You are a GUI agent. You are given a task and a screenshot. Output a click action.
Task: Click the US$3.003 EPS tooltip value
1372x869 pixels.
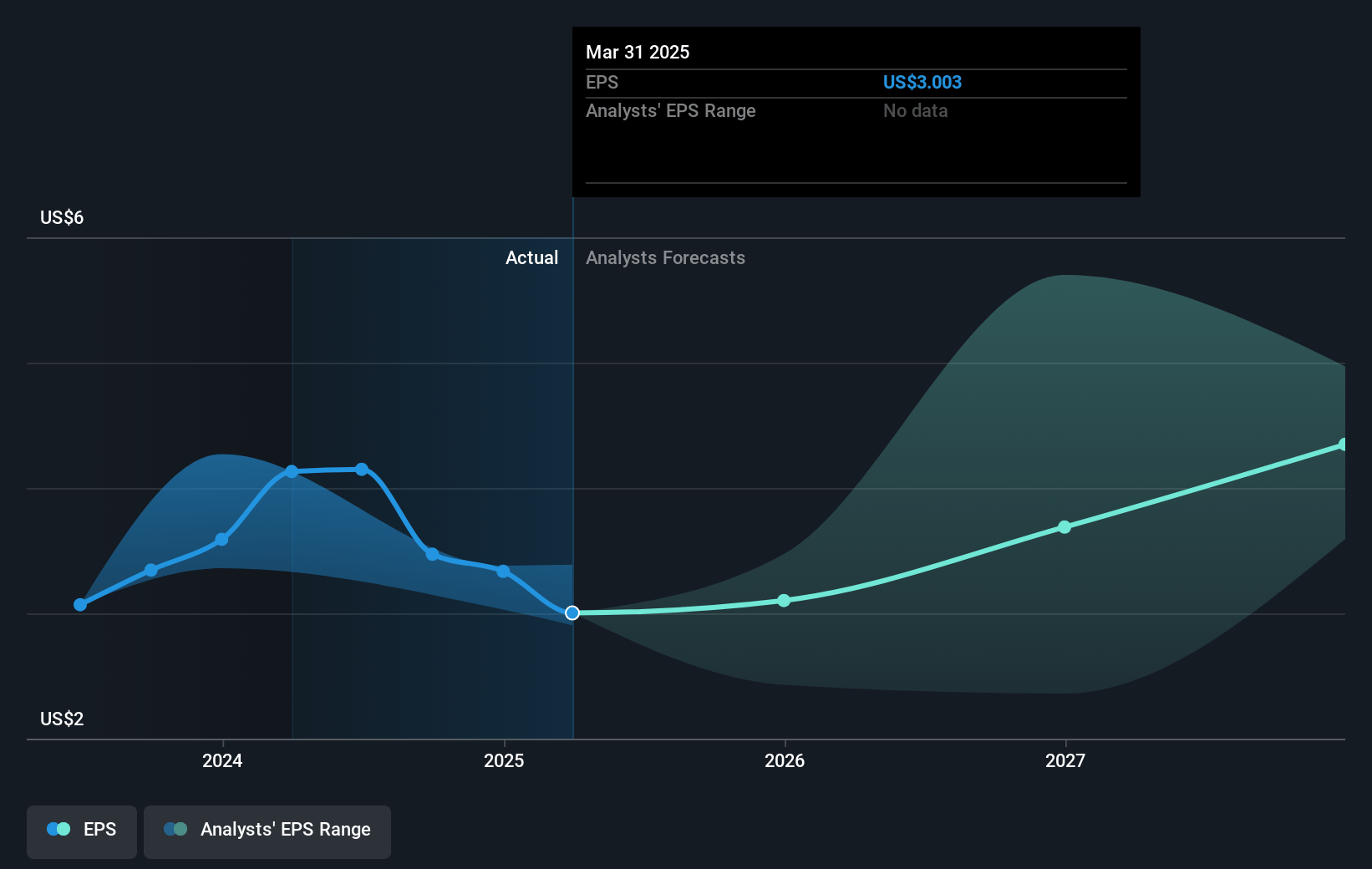pyautogui.click(x=922, y=83)
